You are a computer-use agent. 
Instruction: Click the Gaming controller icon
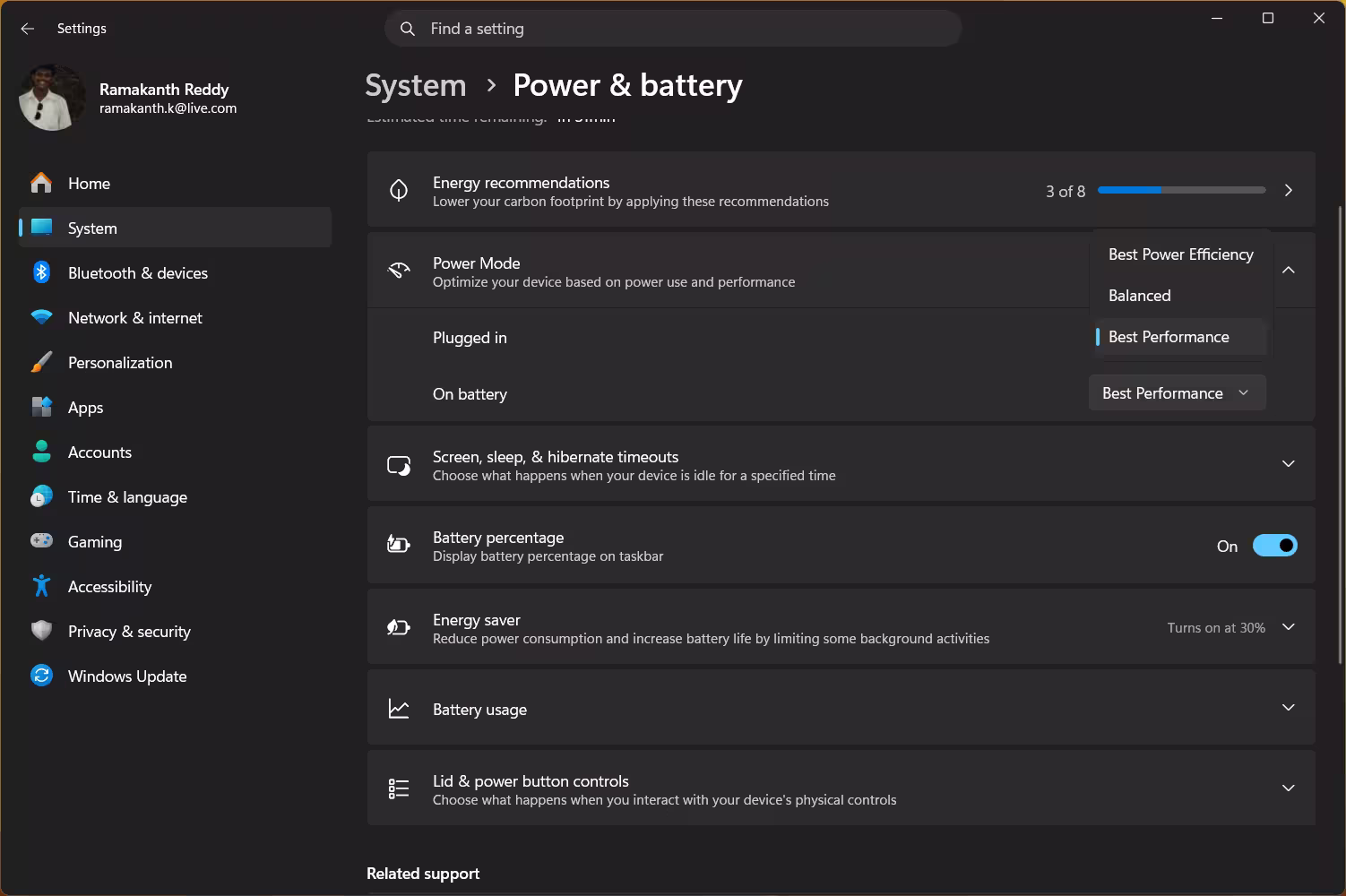click(x=41, y=541)
